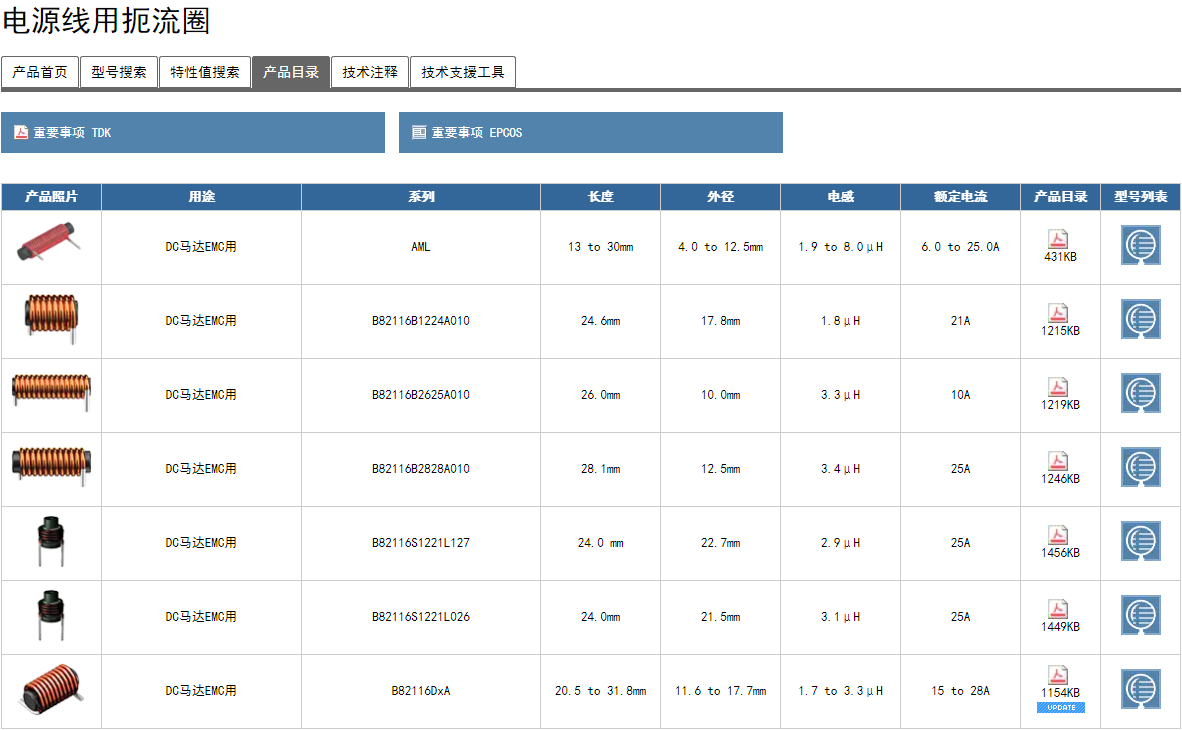The width and height of the screenshot is (1182, 730).
Task: Open model list for AML series
Action: 1140,246
